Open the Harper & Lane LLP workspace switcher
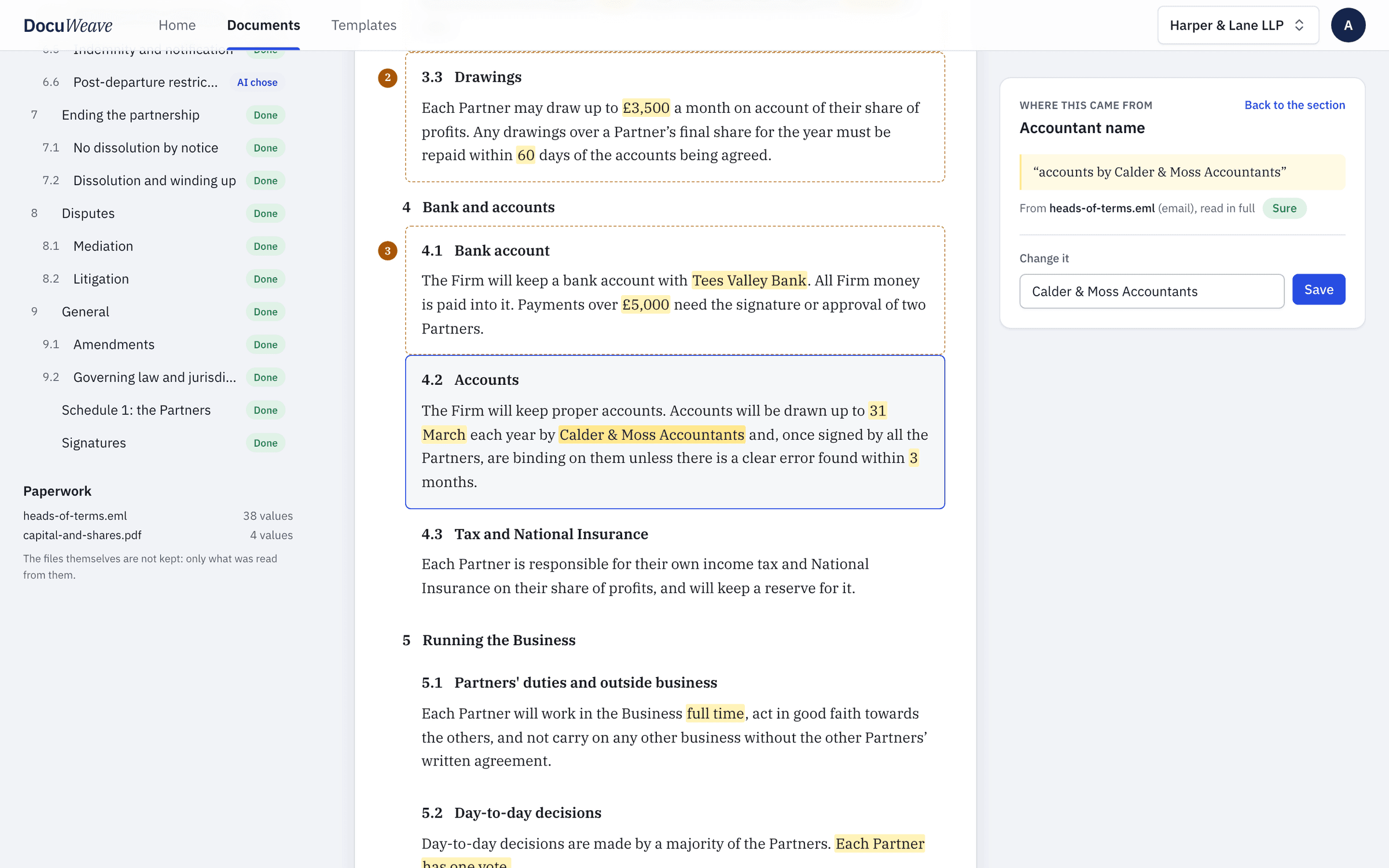Screen dimensions: 1389x868 pos(1237,25)
